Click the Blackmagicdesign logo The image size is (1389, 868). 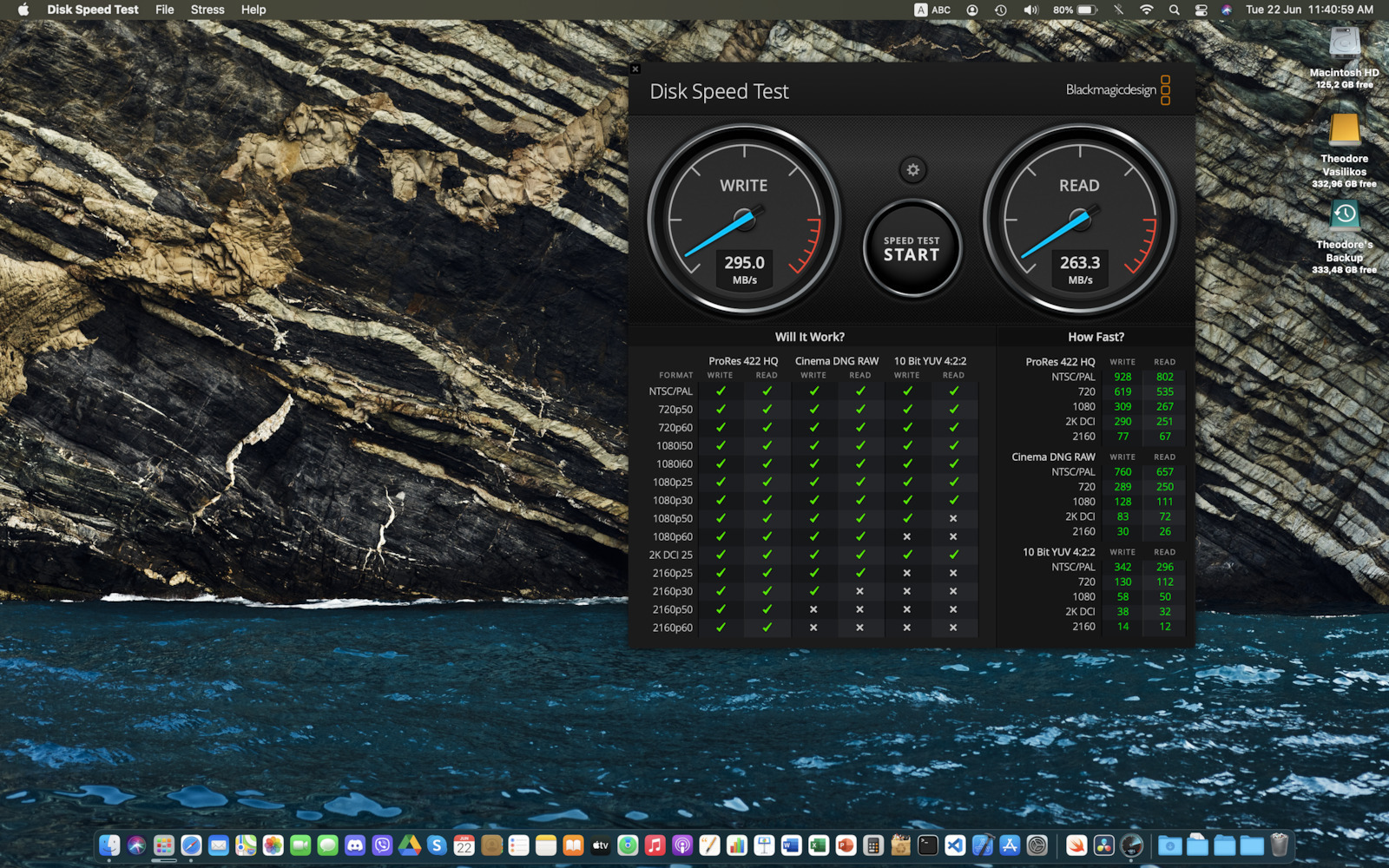tap(1118, 89)
